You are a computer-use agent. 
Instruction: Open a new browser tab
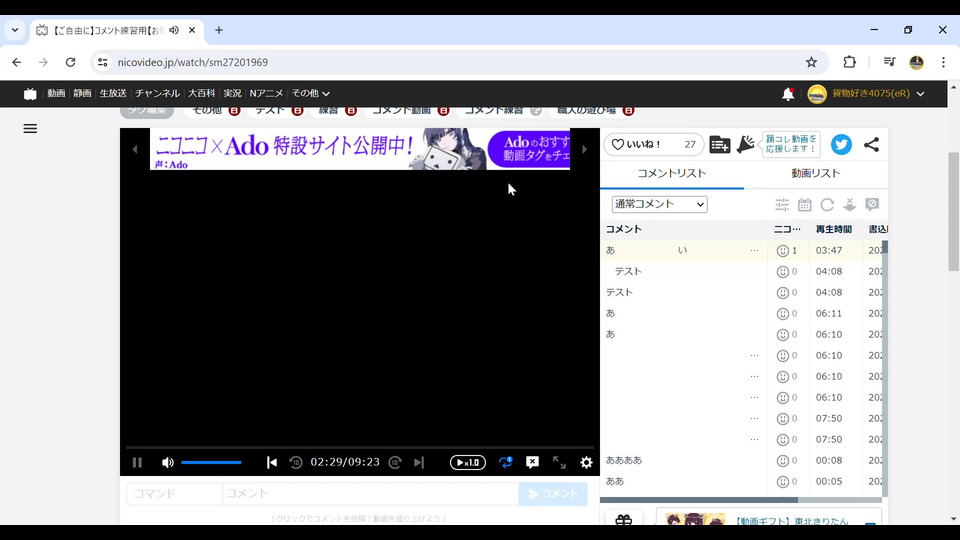click(219, 30)
